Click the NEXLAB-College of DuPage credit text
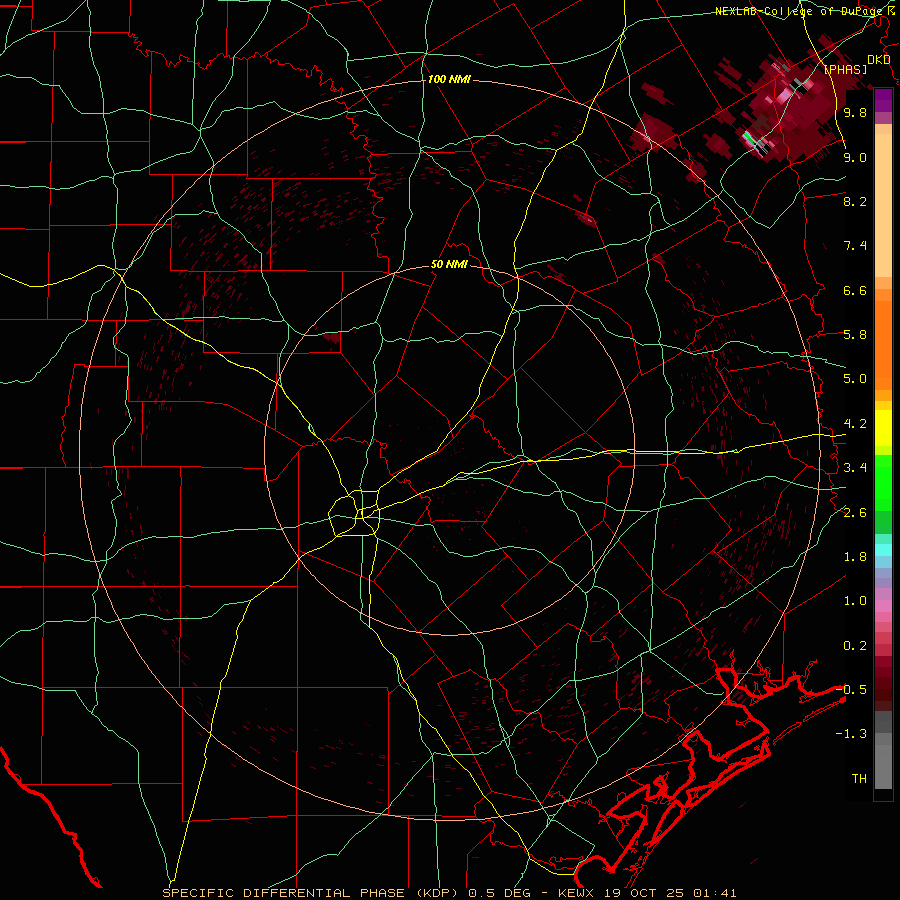Viewport: 900px width, 900px height. click(806, 11)
